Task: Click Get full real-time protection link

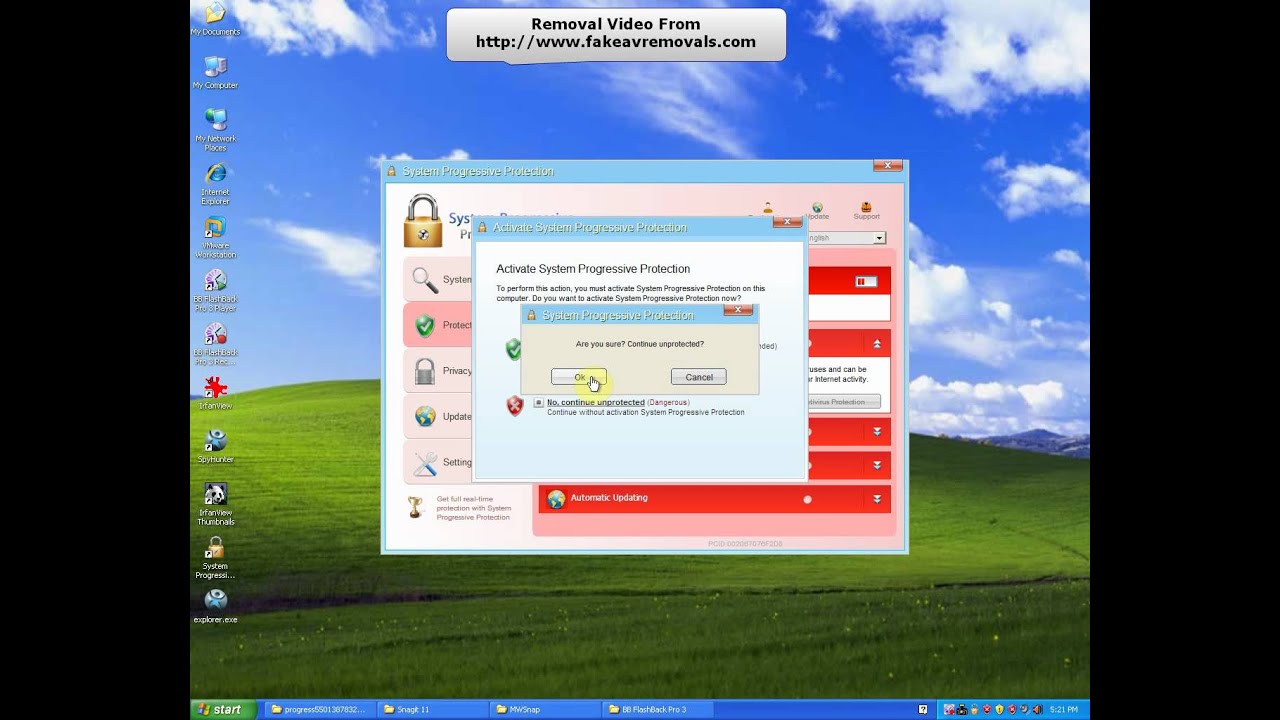Action: coord(474,508)
